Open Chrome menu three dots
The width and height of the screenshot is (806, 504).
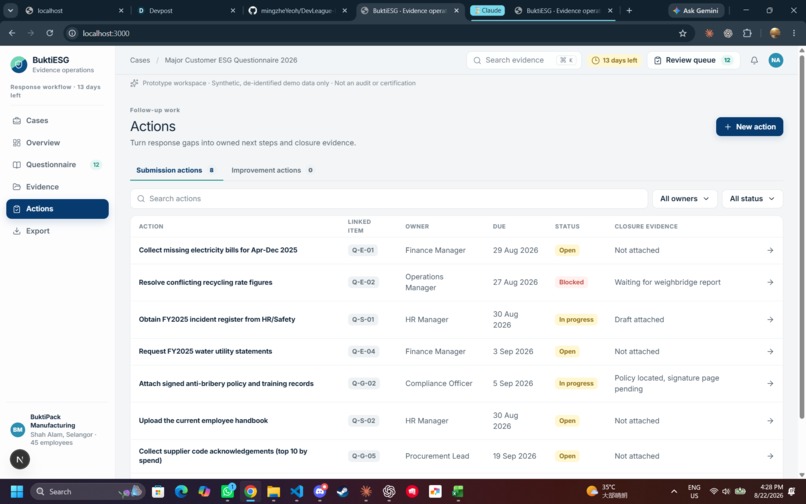click(794, 33)
